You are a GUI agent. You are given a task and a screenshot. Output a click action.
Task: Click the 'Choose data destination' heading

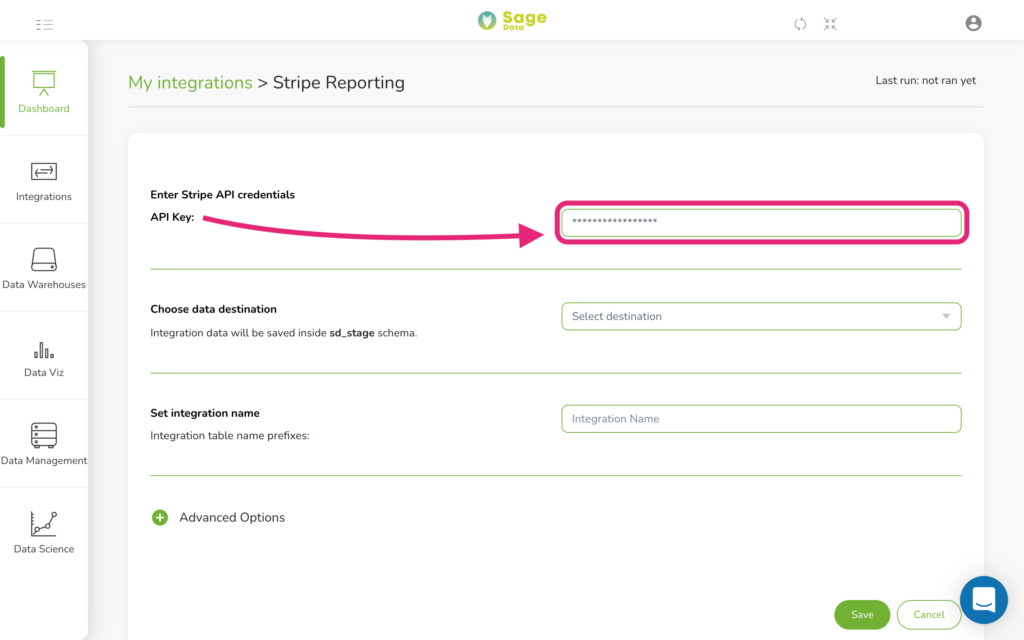[x=214, y=309]
